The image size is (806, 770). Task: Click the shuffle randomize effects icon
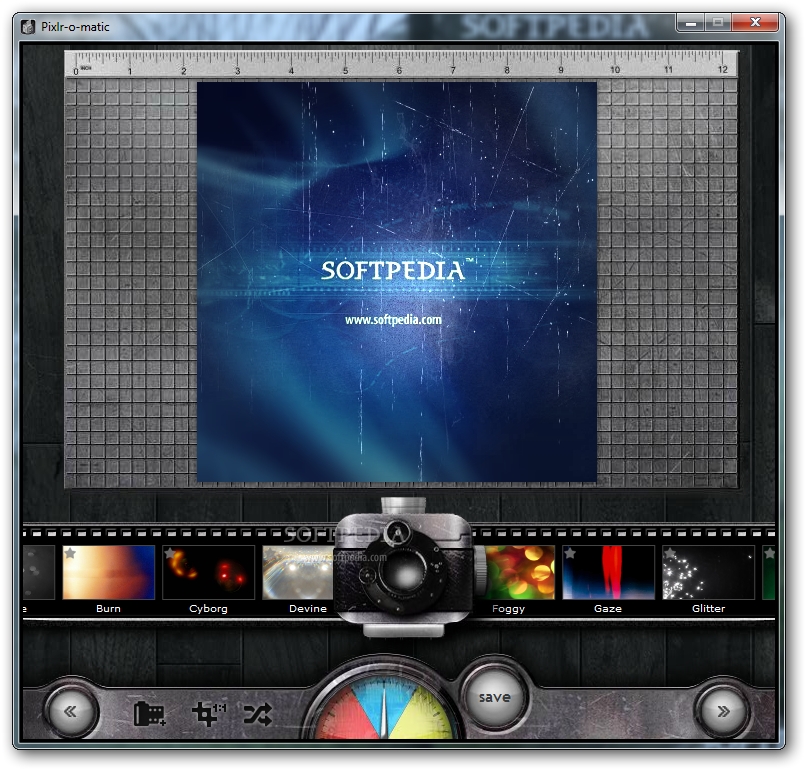(x=258, y=714)
